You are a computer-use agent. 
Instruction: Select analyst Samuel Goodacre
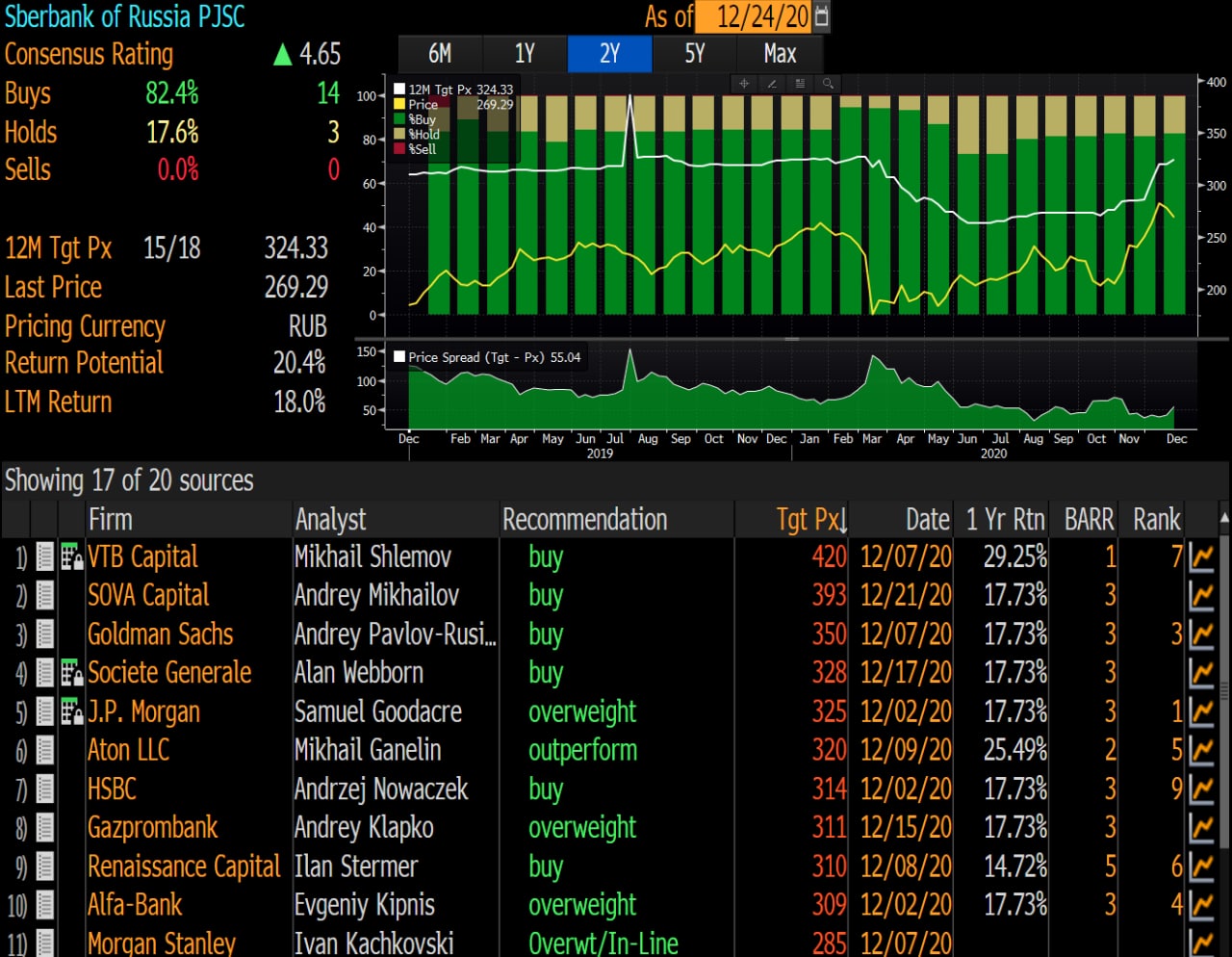[377, 711]
